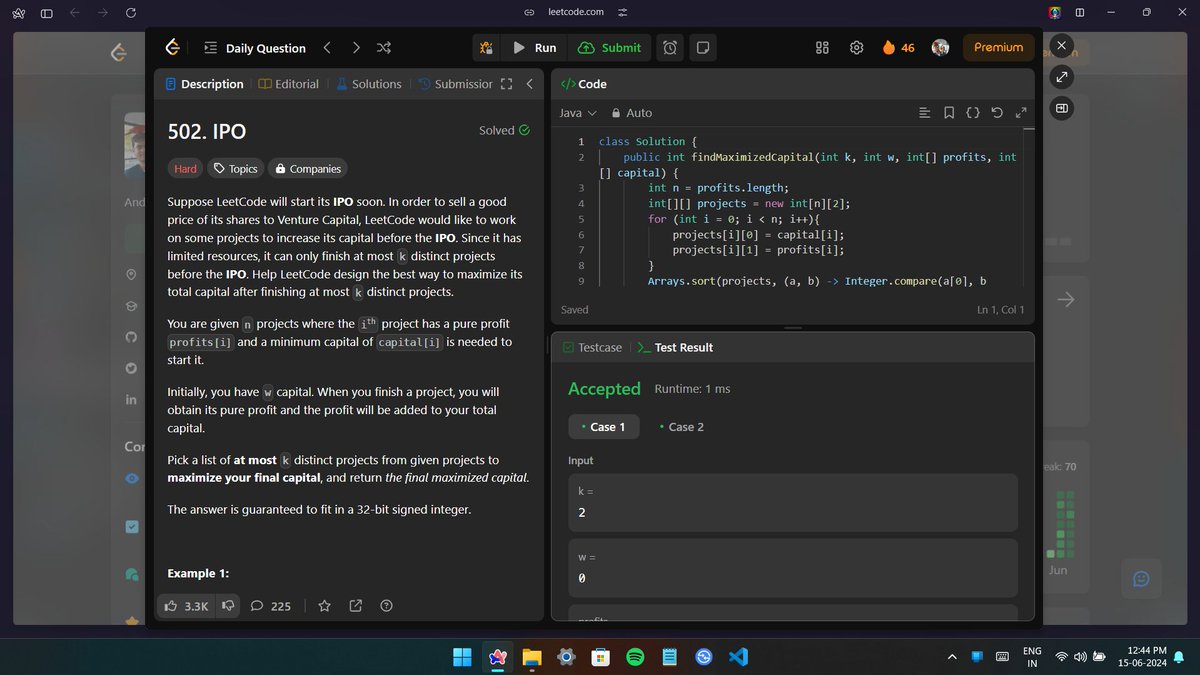This screenshot has height=675, width=1200.
Task: Expand the Topics tag
Action: (236, 169)
